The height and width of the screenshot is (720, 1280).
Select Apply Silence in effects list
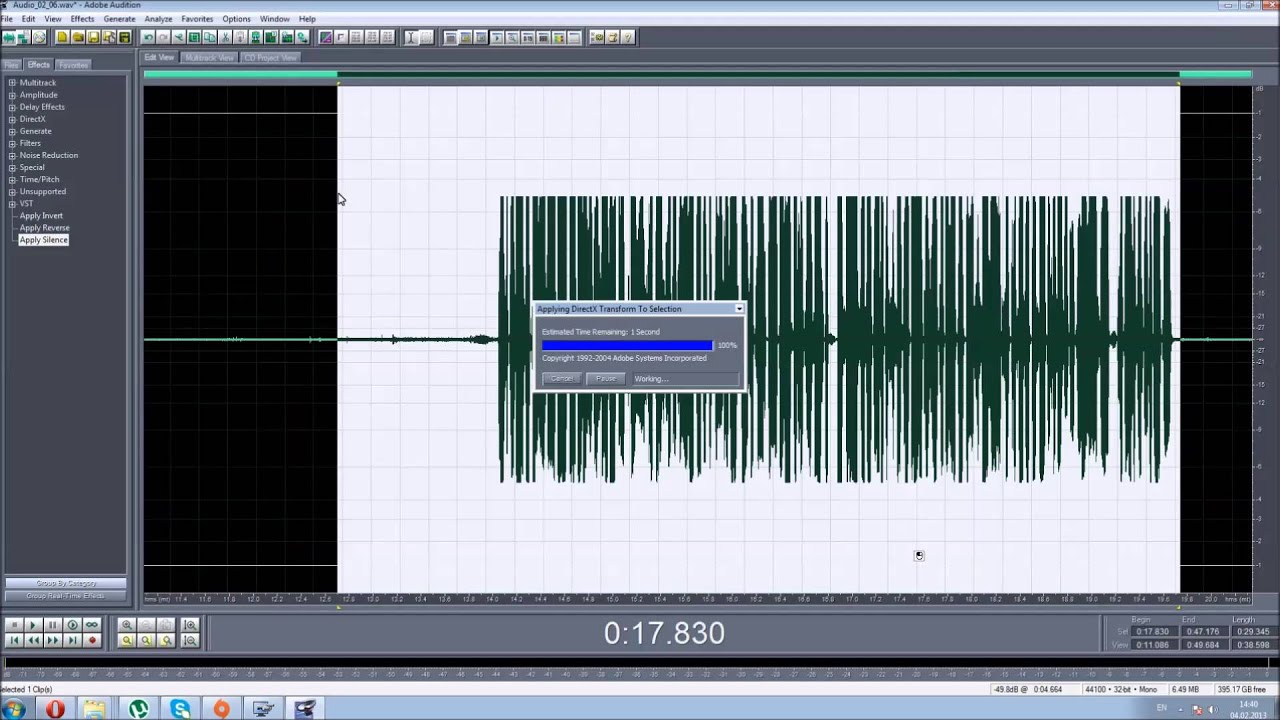click(x=43, y=240)
